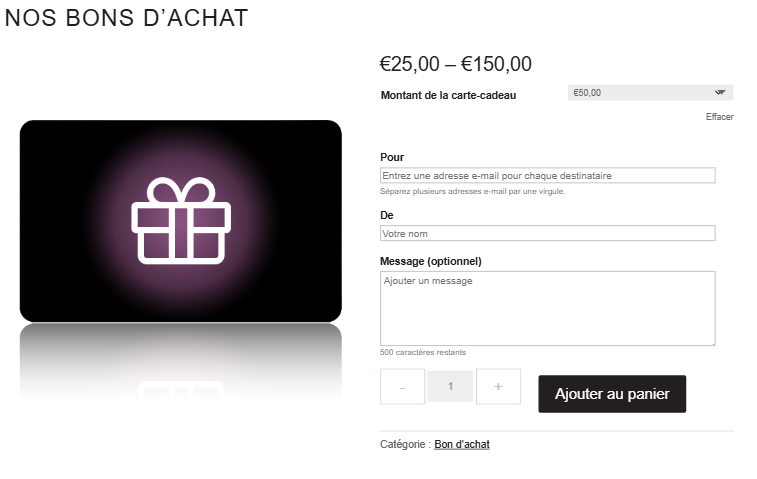Viewport: 757px width, 479px height.
Task: Click the Ajouter au panier button
Action: click(612, 394)
